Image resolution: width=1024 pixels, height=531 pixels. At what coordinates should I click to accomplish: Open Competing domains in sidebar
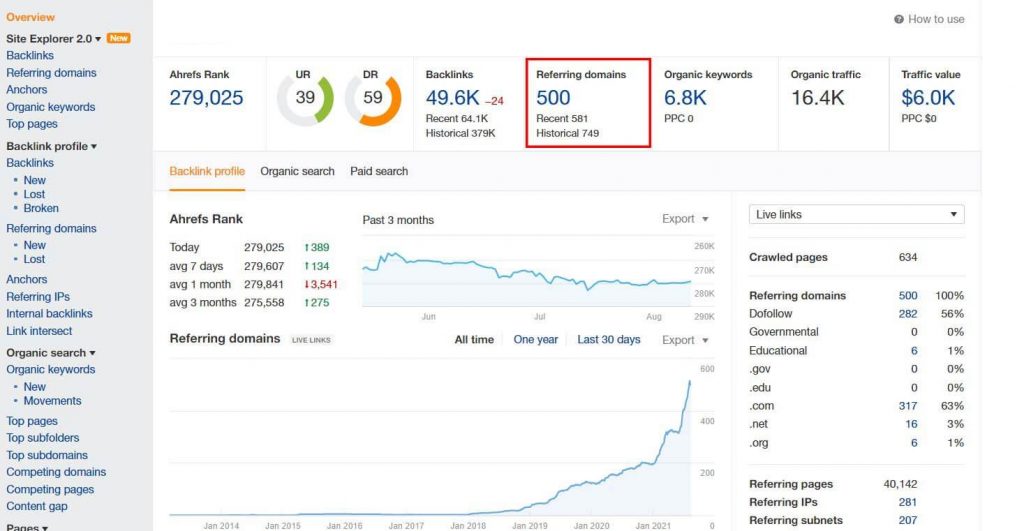pos(56,472)
